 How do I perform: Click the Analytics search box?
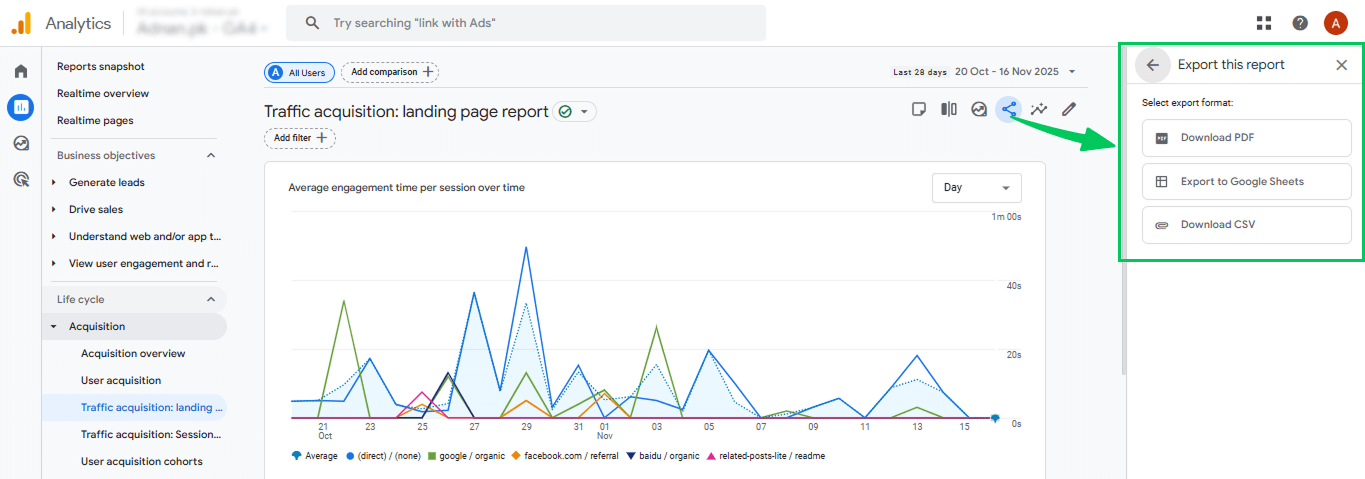[526, 23]
